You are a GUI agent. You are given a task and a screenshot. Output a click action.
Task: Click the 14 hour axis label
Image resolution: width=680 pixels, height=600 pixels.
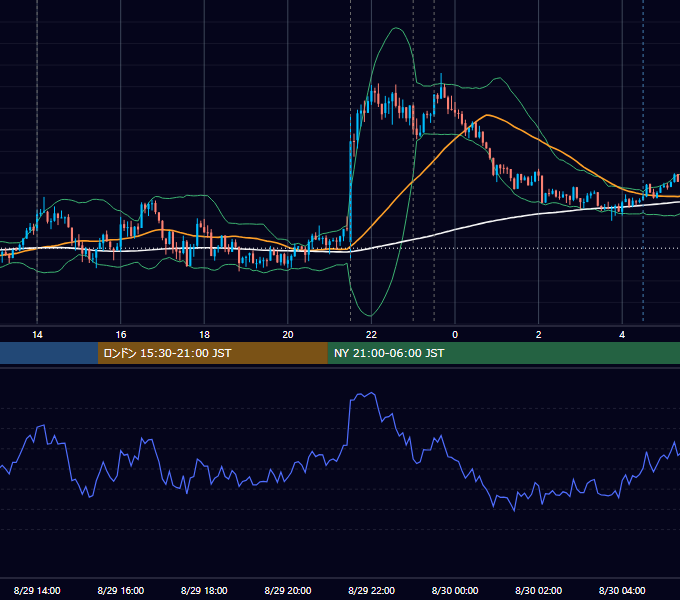coord(37,335)
